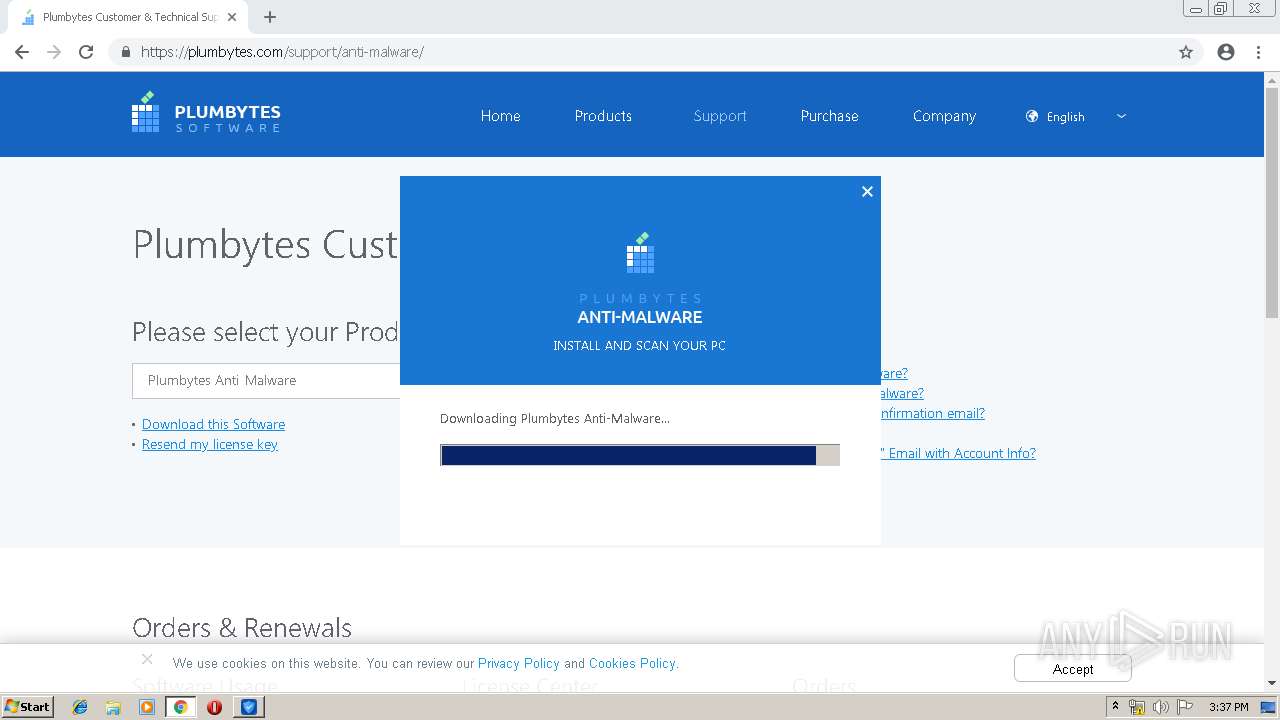
Task: Go back to the previous page
Action: 22,52
